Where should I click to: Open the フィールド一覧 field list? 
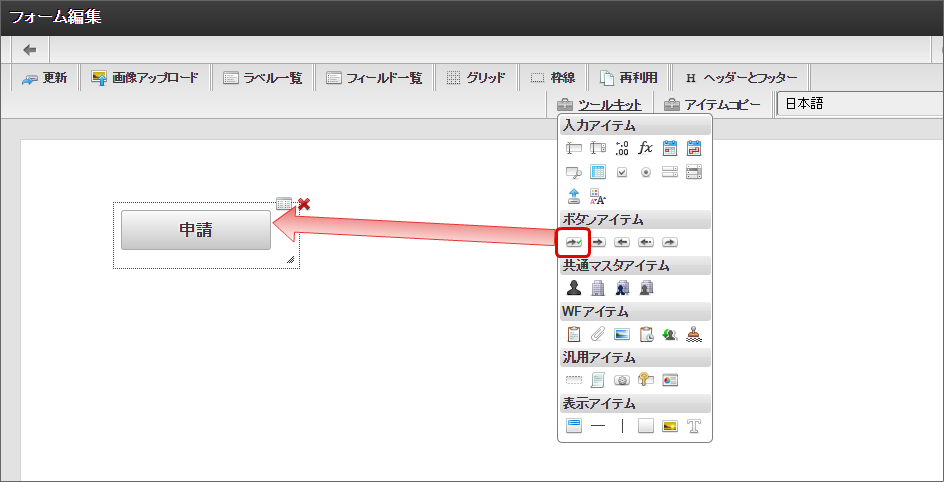pyautogui.click(x=374, y=78)
